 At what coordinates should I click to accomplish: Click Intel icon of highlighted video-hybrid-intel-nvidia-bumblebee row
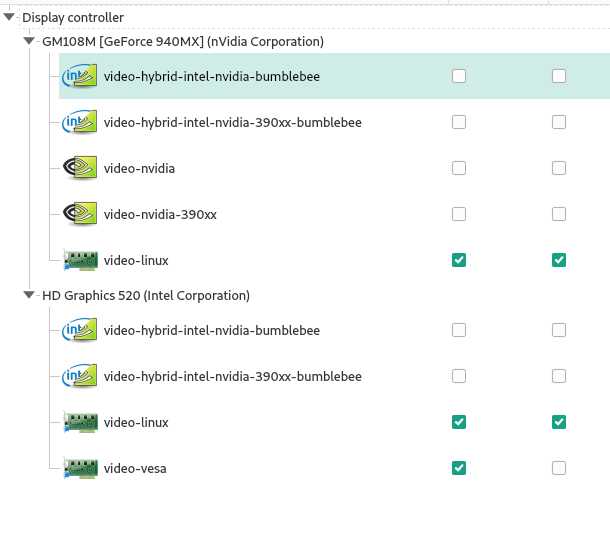point(79,76)
